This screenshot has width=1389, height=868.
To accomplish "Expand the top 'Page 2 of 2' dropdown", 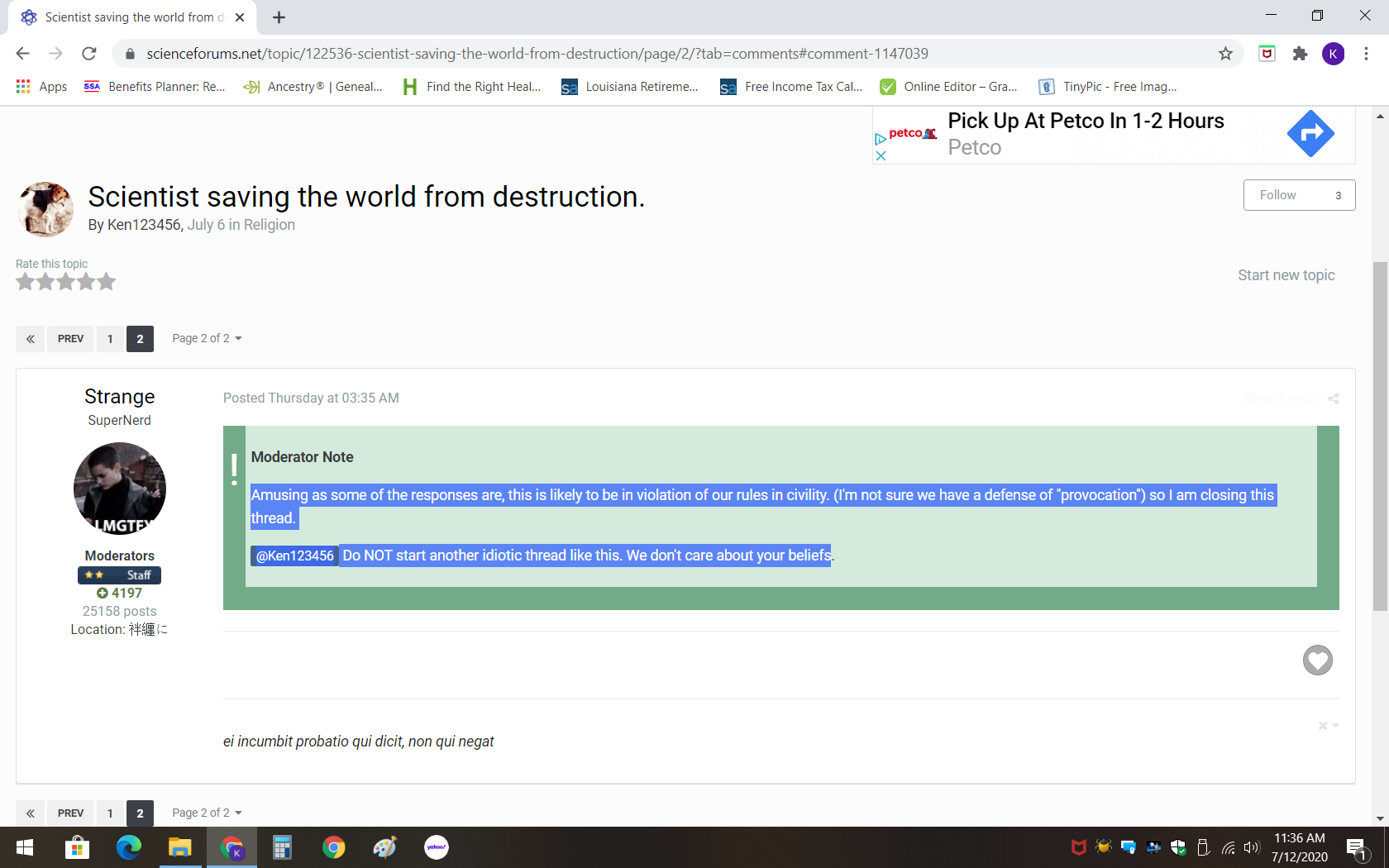I will point(207,339).
